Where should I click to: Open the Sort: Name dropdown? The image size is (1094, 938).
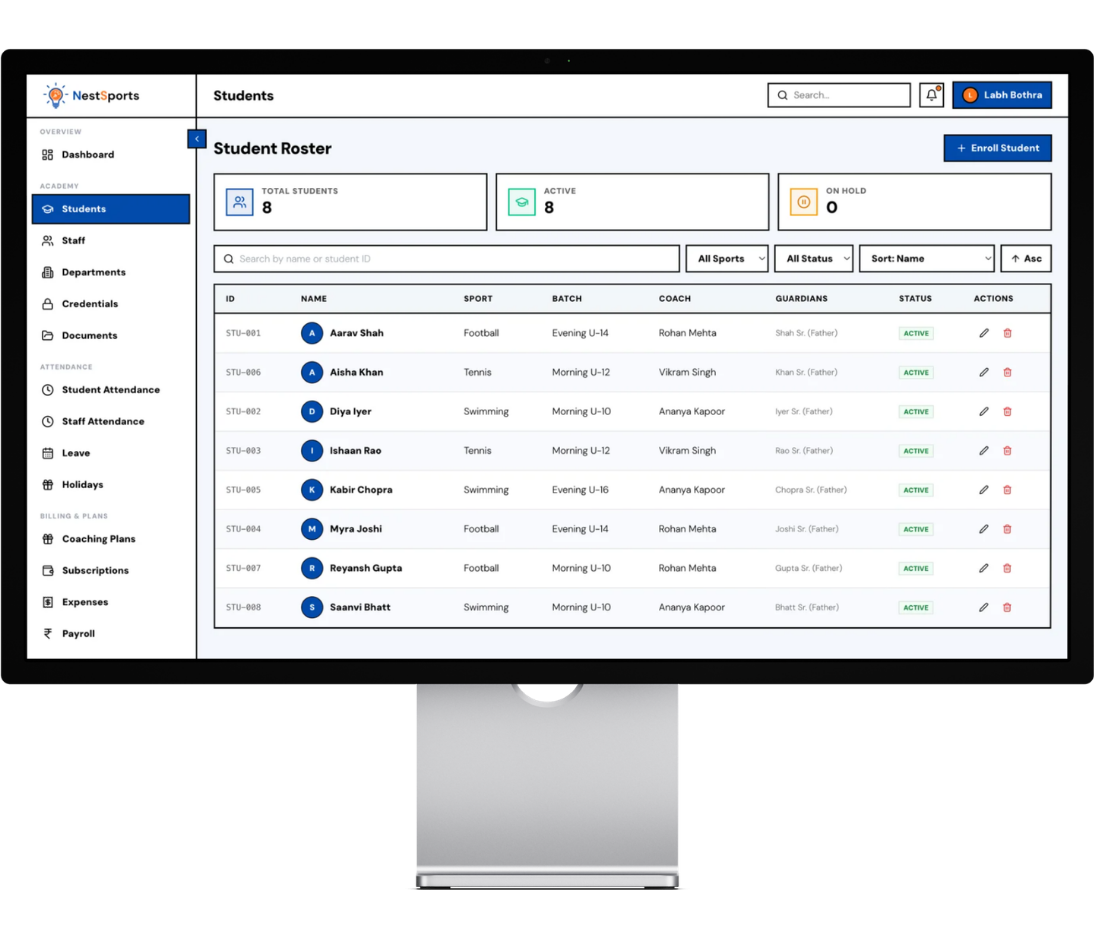click(x=927, y=258)
